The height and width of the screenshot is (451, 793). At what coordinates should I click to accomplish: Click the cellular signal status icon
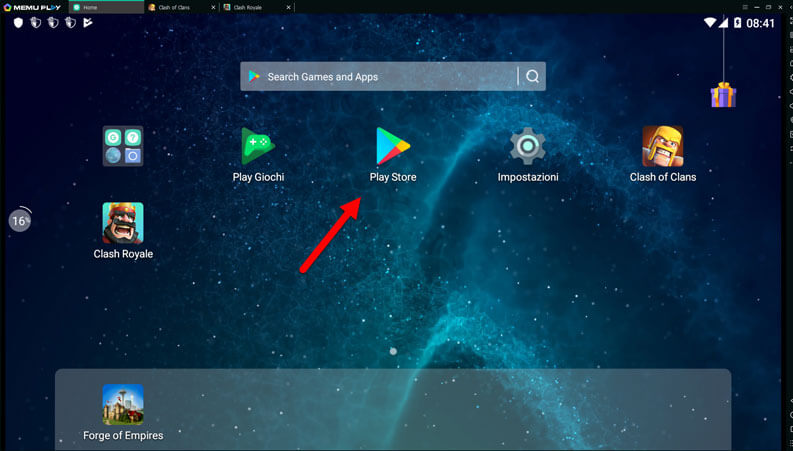tap(723, 23)
